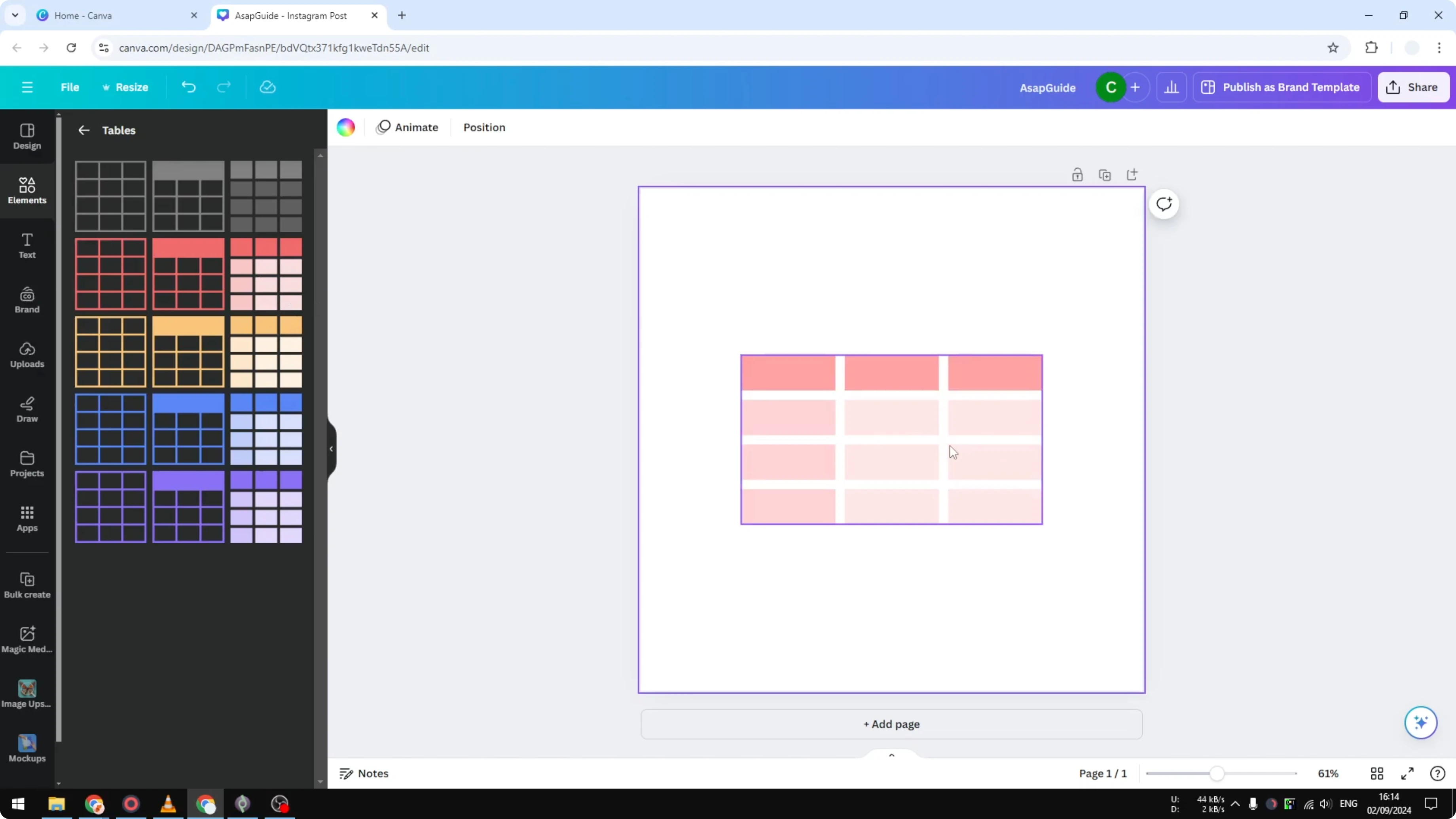Open the Projects panel
Screen dimensions: 1456x819
pos(27,464)
